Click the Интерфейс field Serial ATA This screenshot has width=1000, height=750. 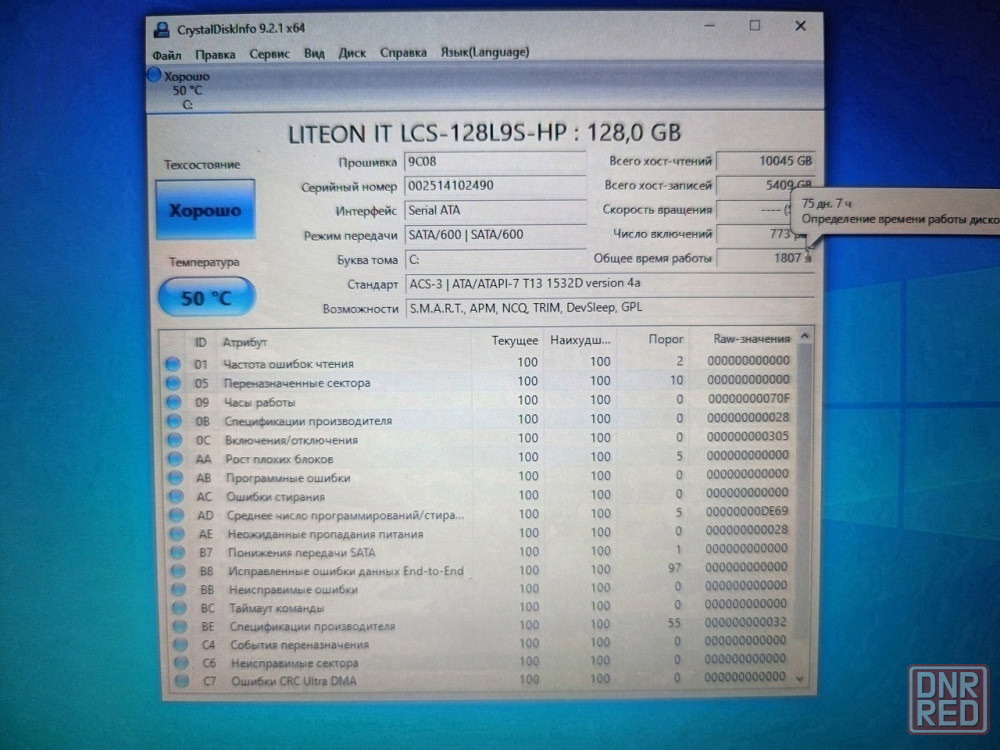[494, 210]
